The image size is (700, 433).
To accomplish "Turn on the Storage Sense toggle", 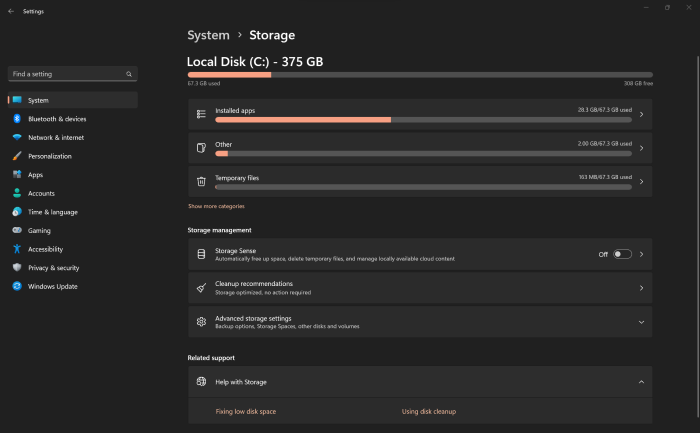I will pyautogui.click(x=622, y=254).
